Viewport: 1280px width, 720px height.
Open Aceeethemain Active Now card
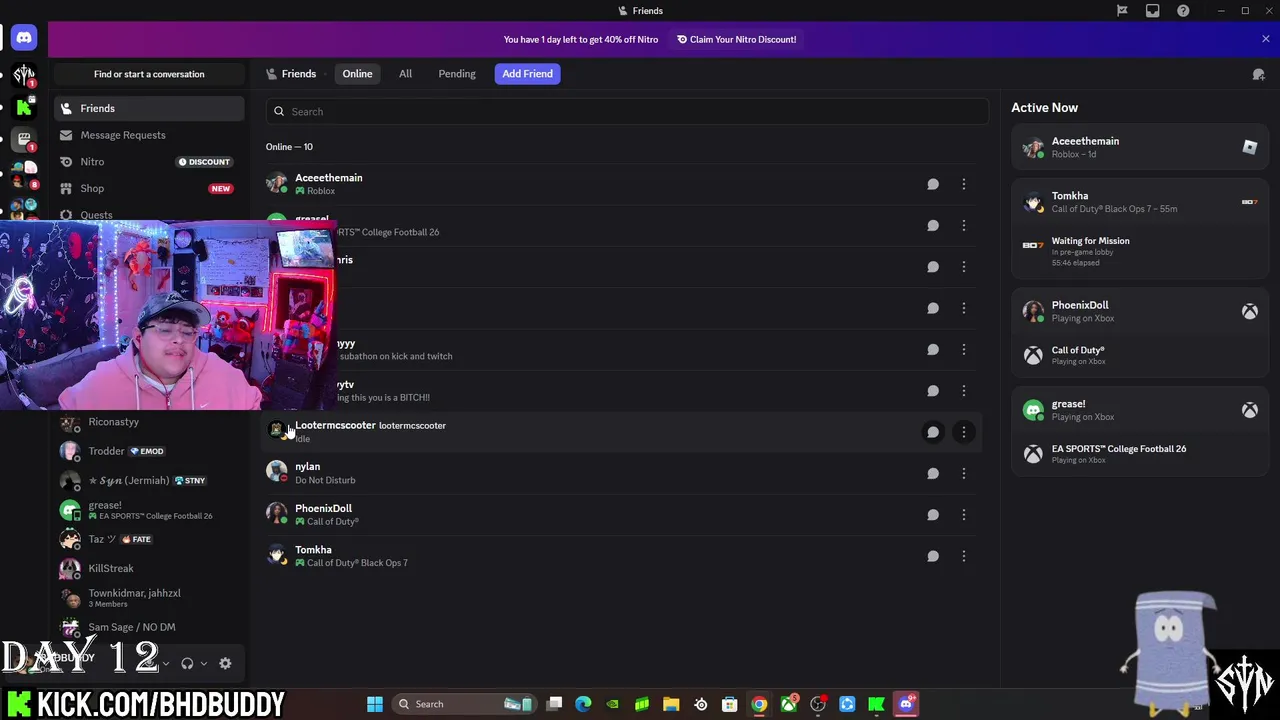[x=1139, y=147]
